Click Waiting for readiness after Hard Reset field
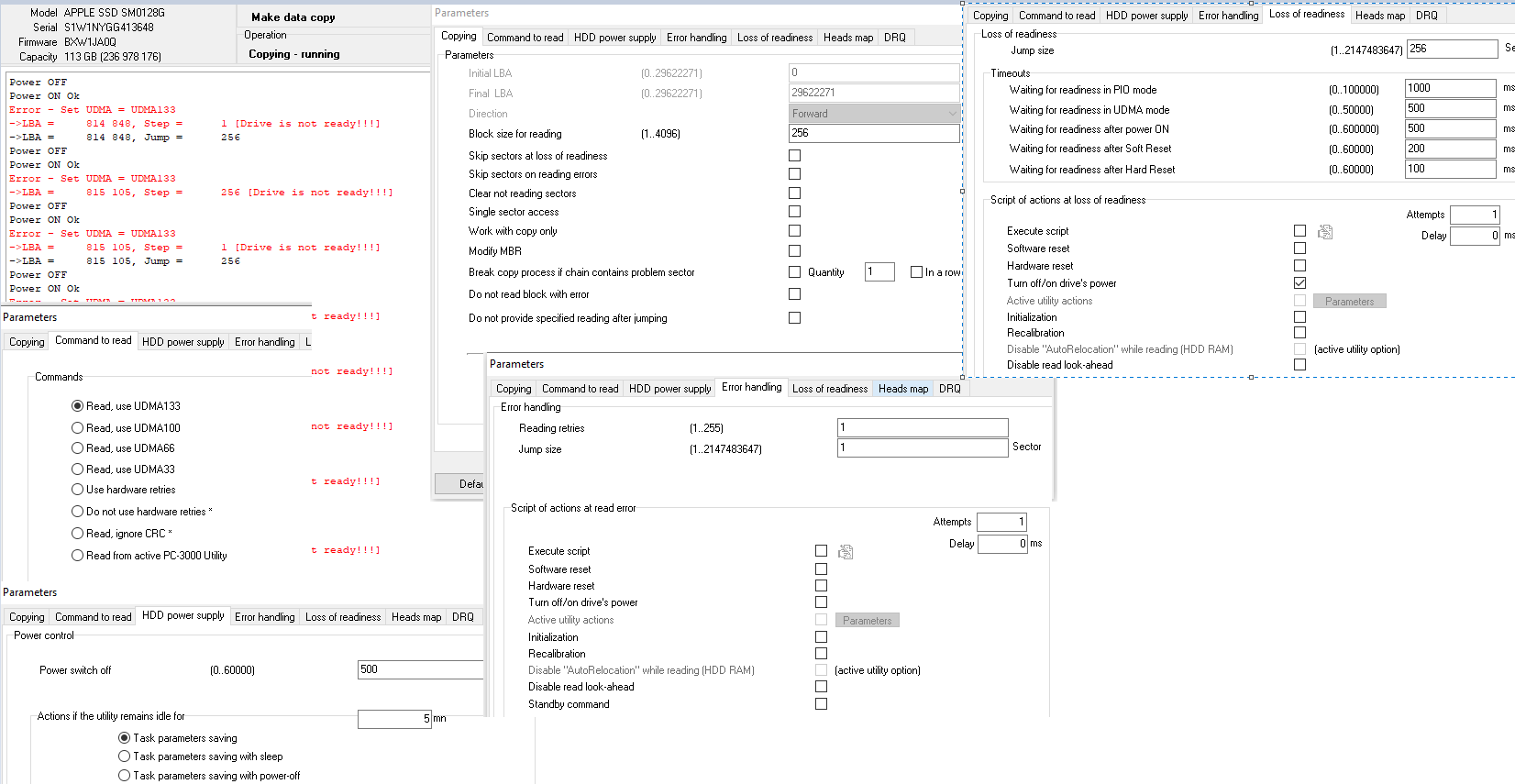The width and height of the screenshot is (1515, 784). click(x=1451, y=169)
